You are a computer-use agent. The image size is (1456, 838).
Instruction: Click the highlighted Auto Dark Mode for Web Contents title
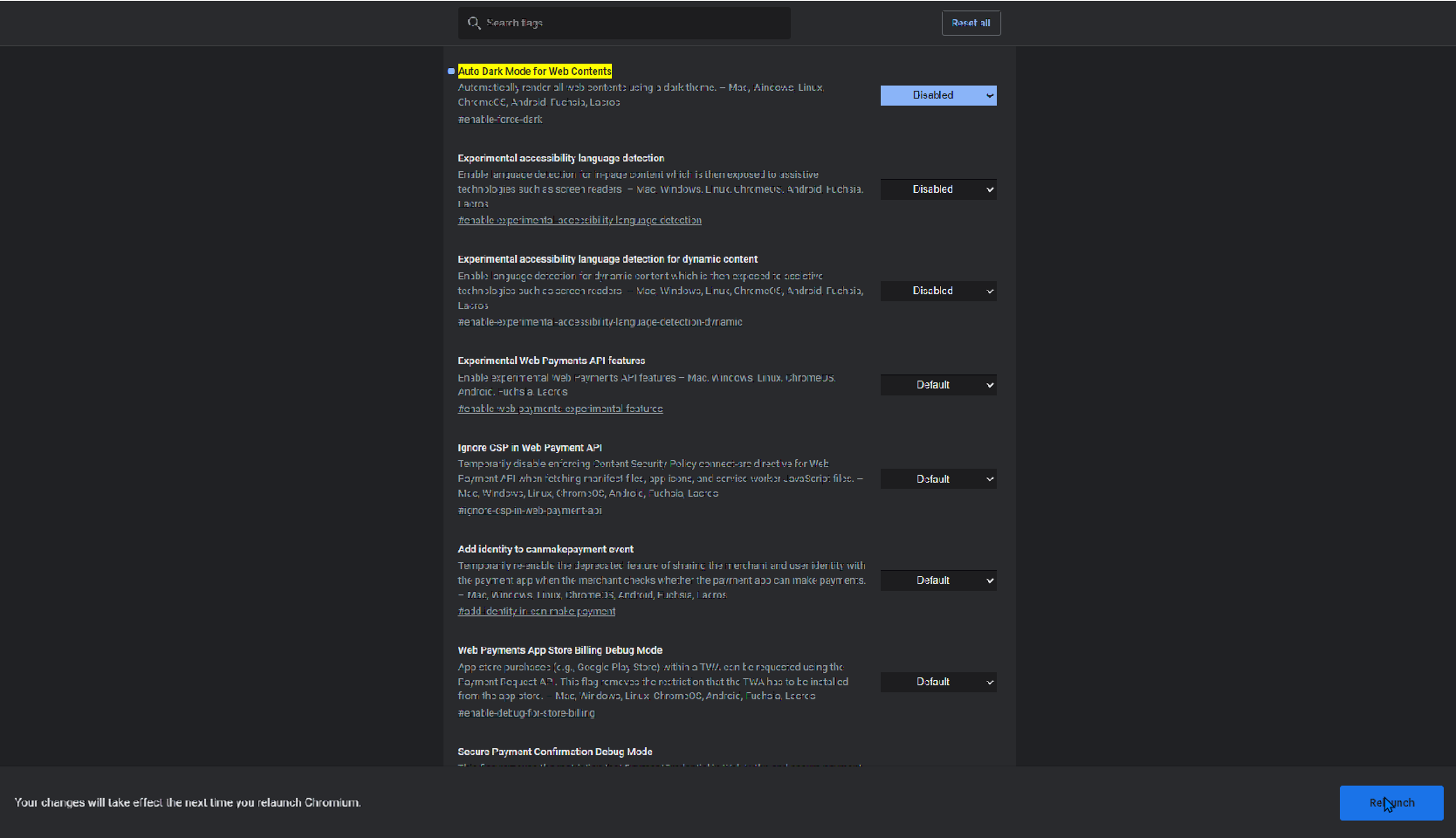534,72
